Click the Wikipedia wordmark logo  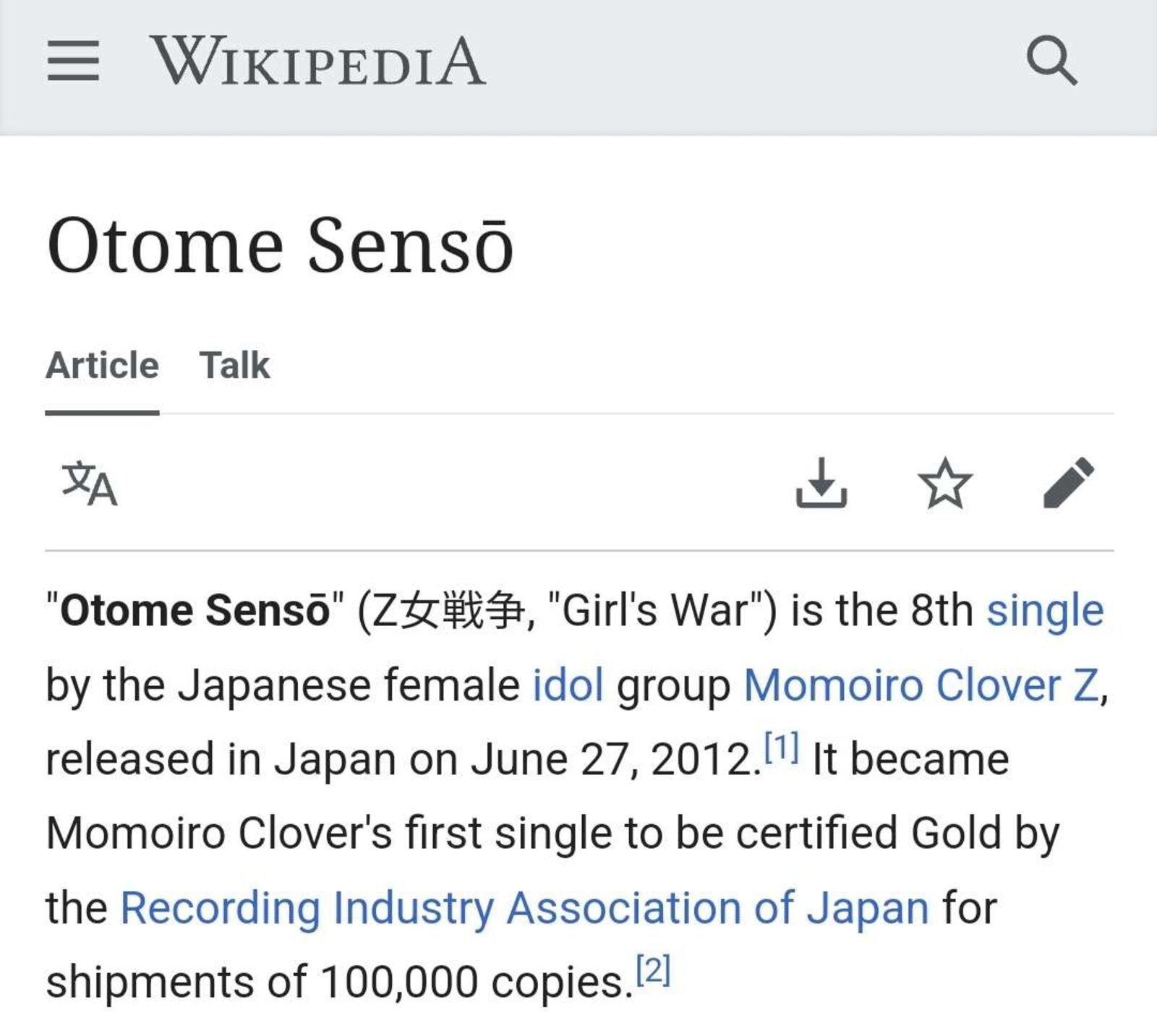point(317,61)
